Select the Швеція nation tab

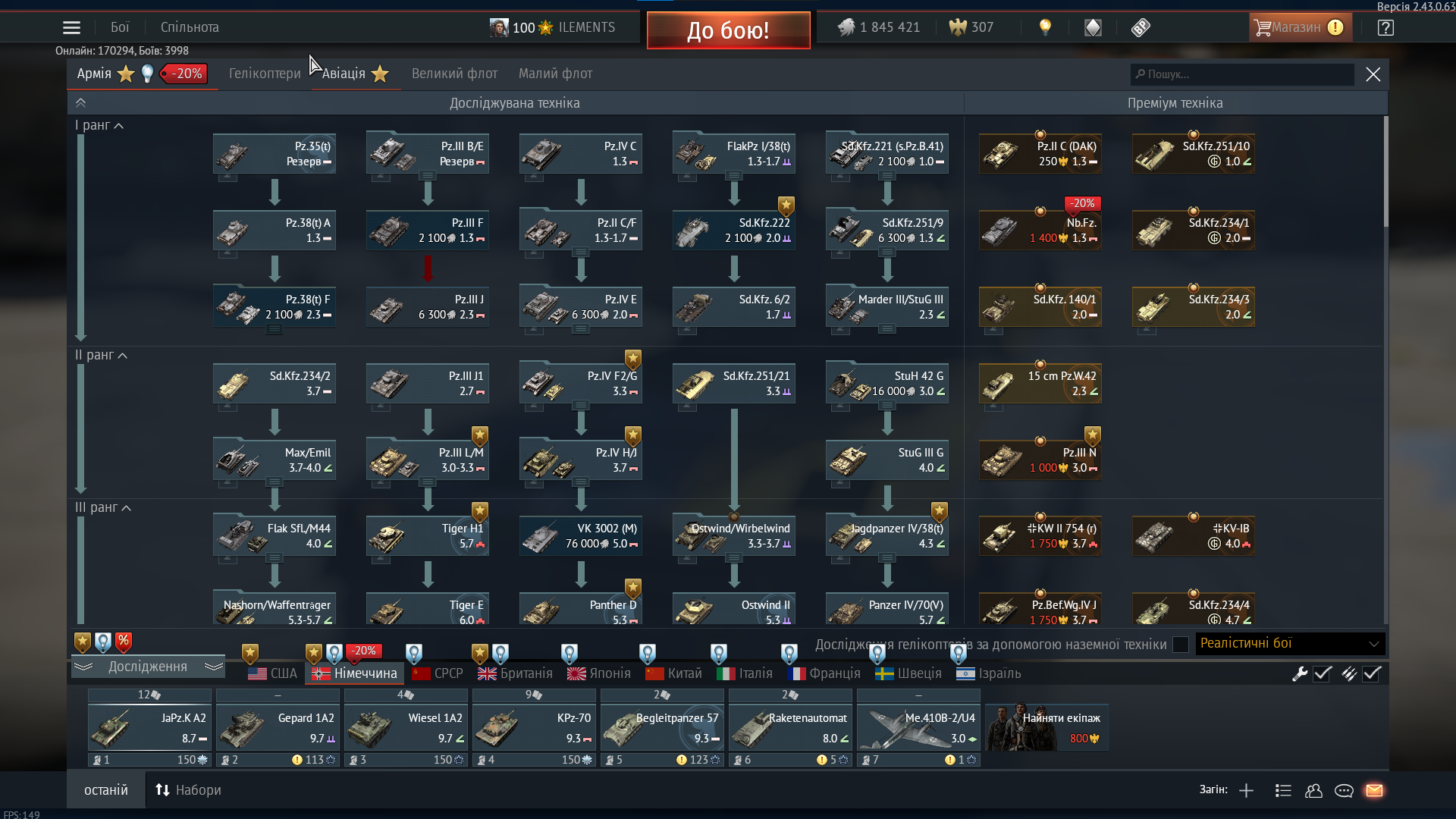pyautogui.click(x=908, y=673)
